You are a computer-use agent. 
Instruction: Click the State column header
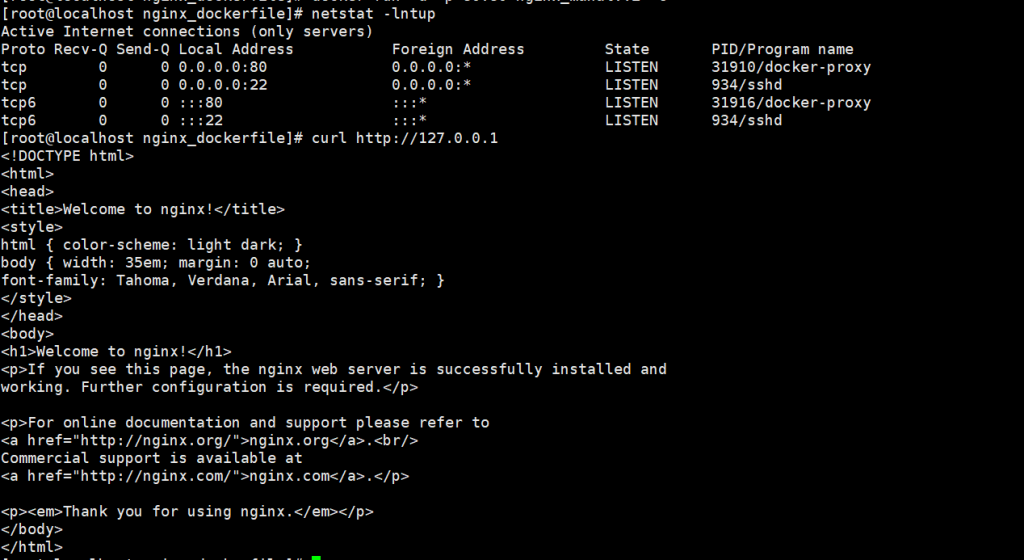(627, 50)
